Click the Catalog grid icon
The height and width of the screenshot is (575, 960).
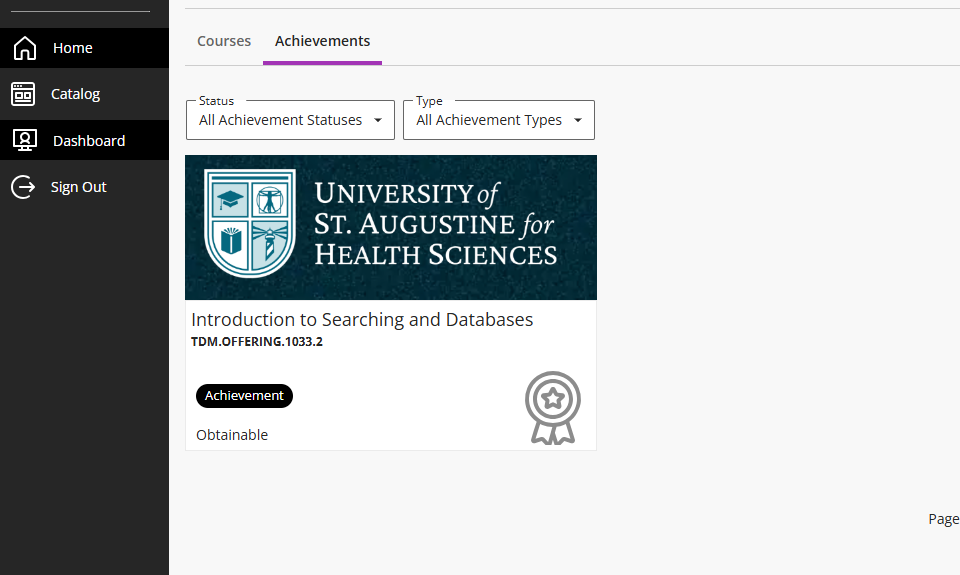click(x=23, y=94)
